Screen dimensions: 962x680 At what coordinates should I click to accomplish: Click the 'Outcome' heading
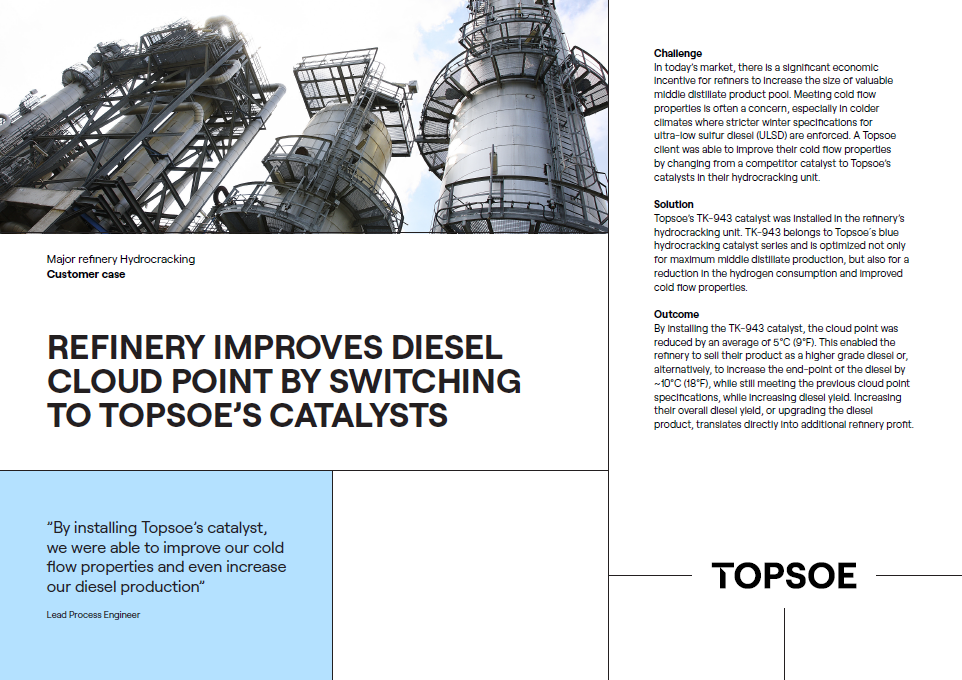click(x=676, y=314)
